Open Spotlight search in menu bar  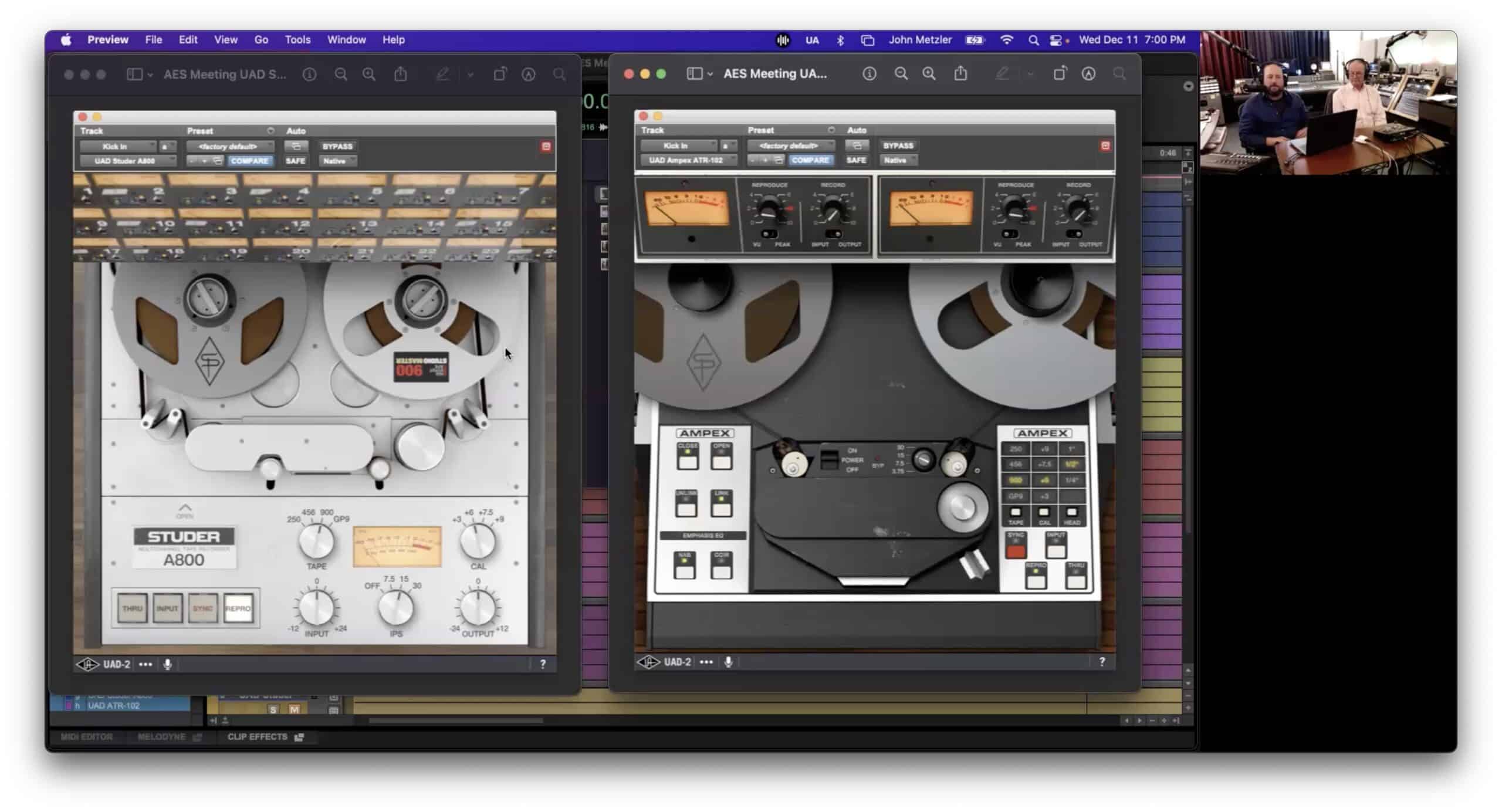pyautogui.click(x=1033, y=40)
